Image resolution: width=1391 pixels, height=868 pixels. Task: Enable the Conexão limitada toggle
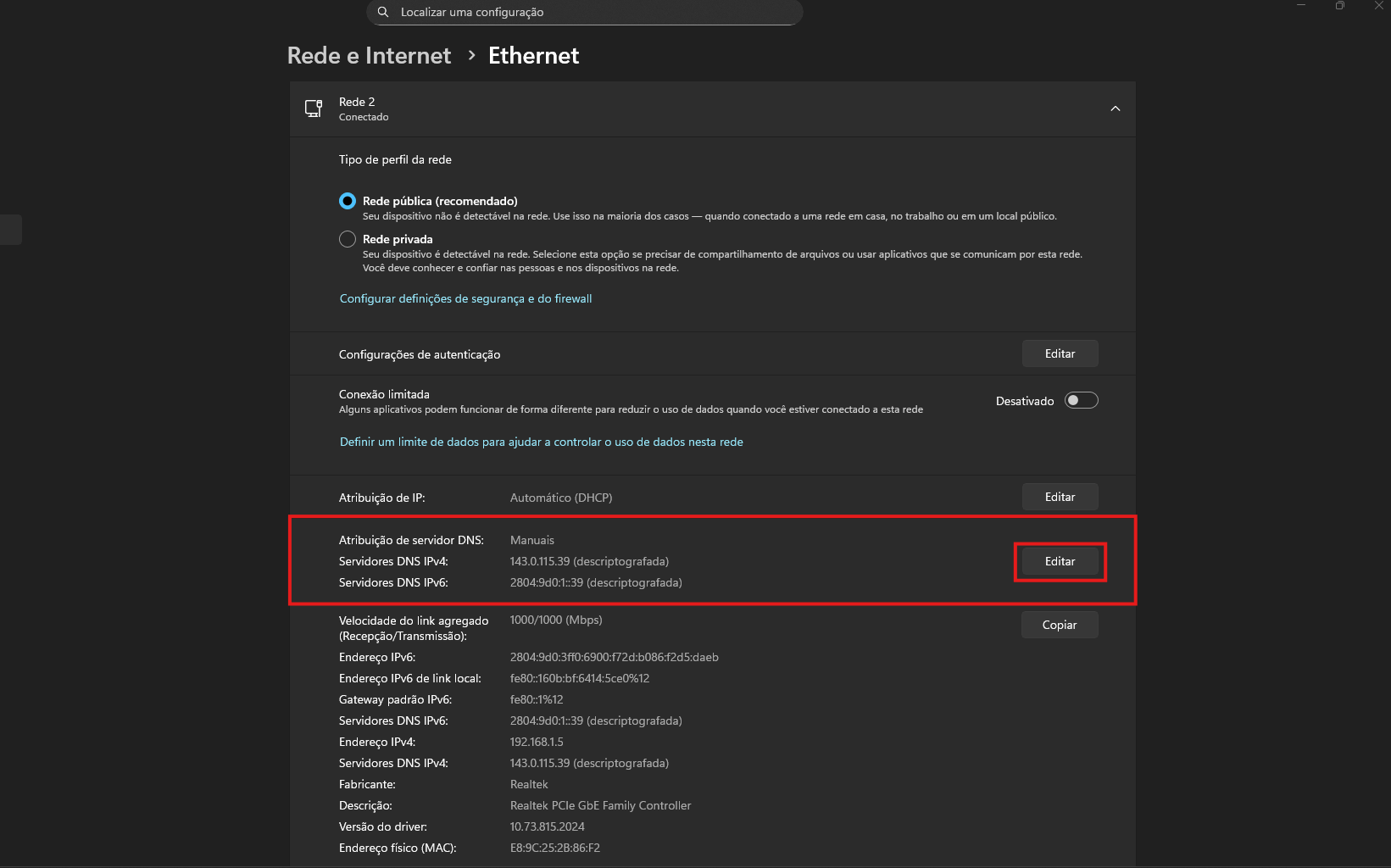pos(1081,400)
